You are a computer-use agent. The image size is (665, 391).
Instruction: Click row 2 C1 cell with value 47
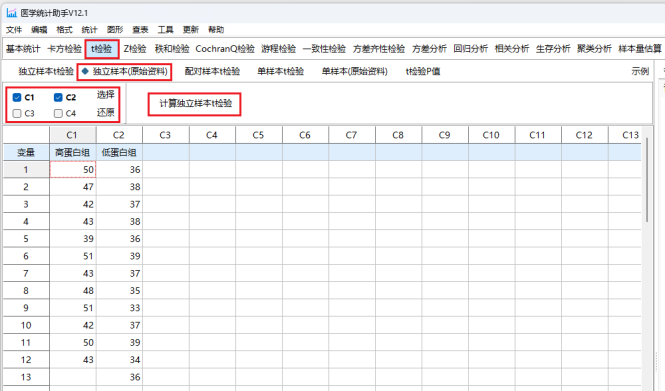[73, 187]
